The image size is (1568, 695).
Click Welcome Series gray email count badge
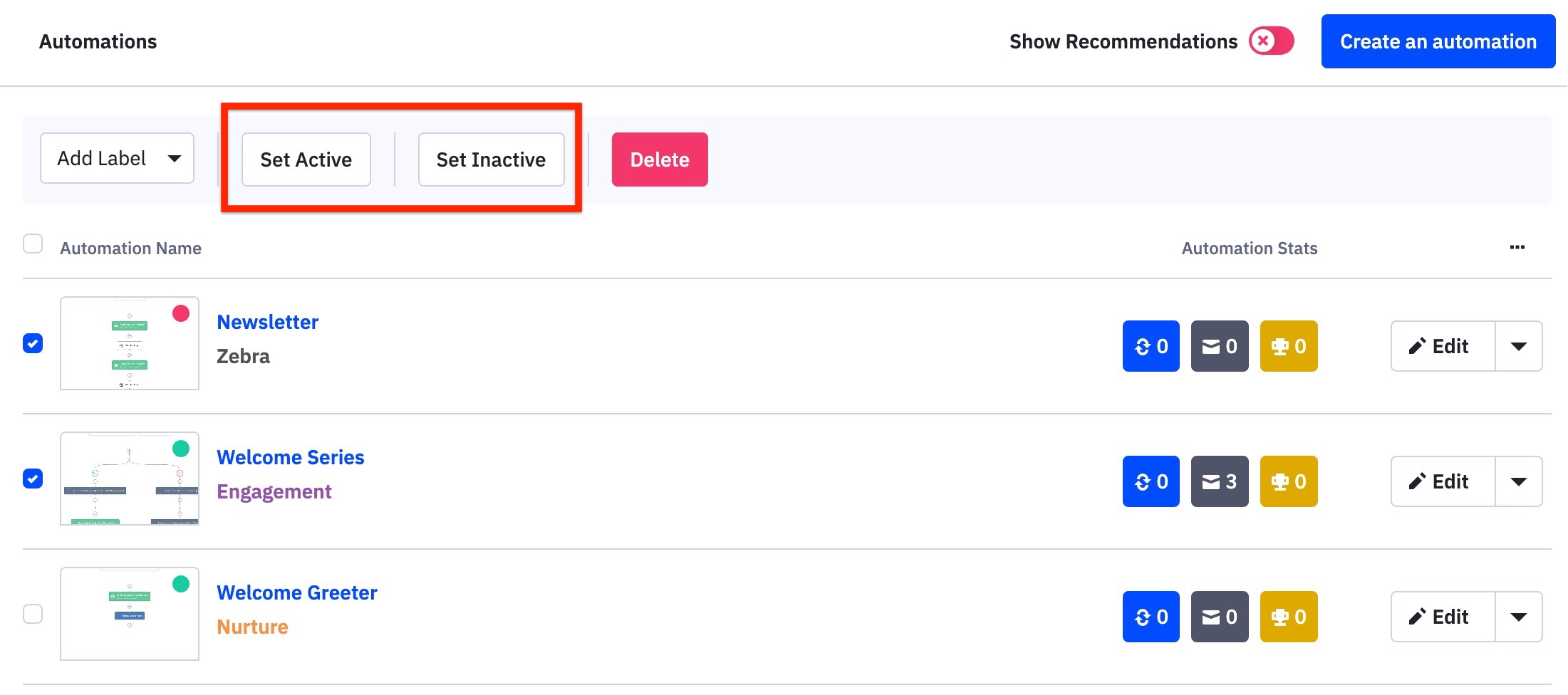pyautogui.click(x=1219, y=481)
